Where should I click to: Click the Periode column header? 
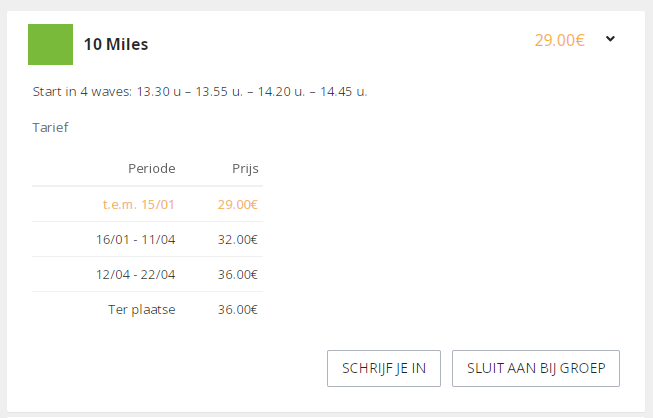(152, 169)
